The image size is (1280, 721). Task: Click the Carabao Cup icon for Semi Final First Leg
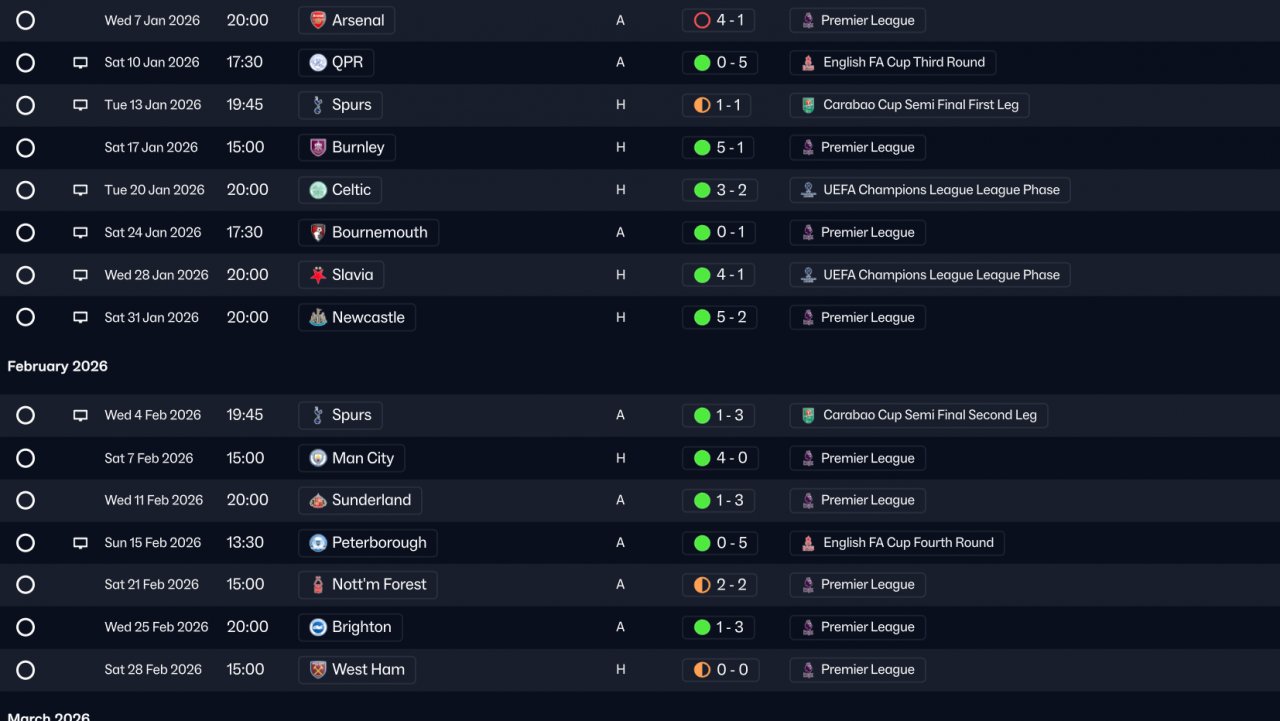pos(808,105)
